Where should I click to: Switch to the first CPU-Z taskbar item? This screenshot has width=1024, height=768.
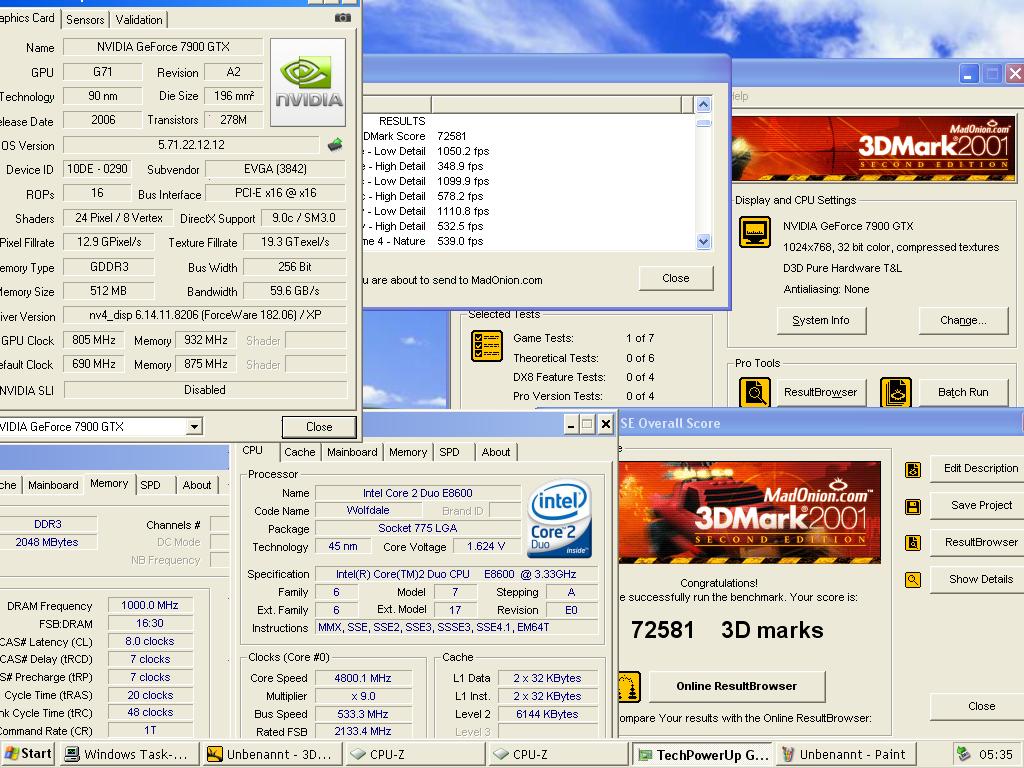point(415,754)
